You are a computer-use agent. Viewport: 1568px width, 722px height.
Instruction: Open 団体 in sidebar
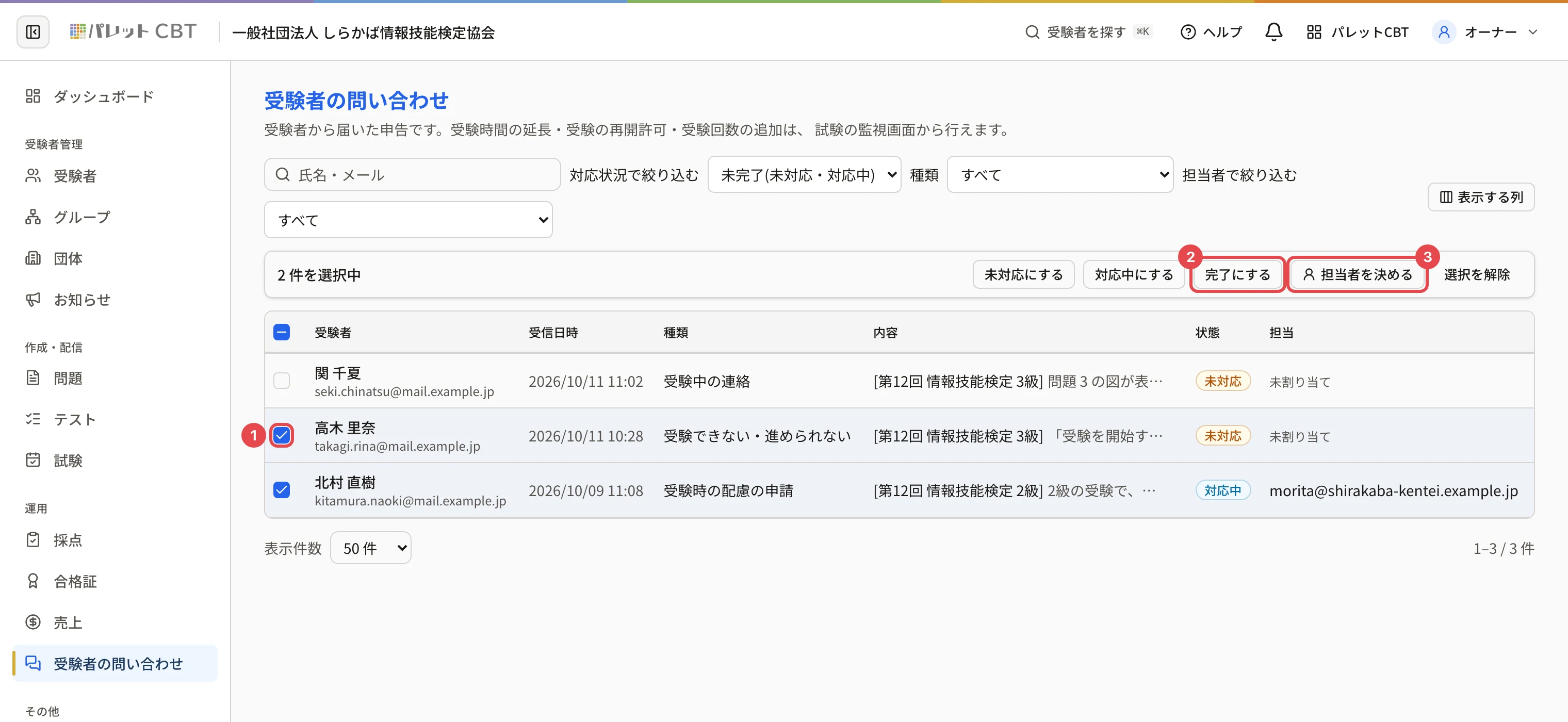click(x=115, y=258)
